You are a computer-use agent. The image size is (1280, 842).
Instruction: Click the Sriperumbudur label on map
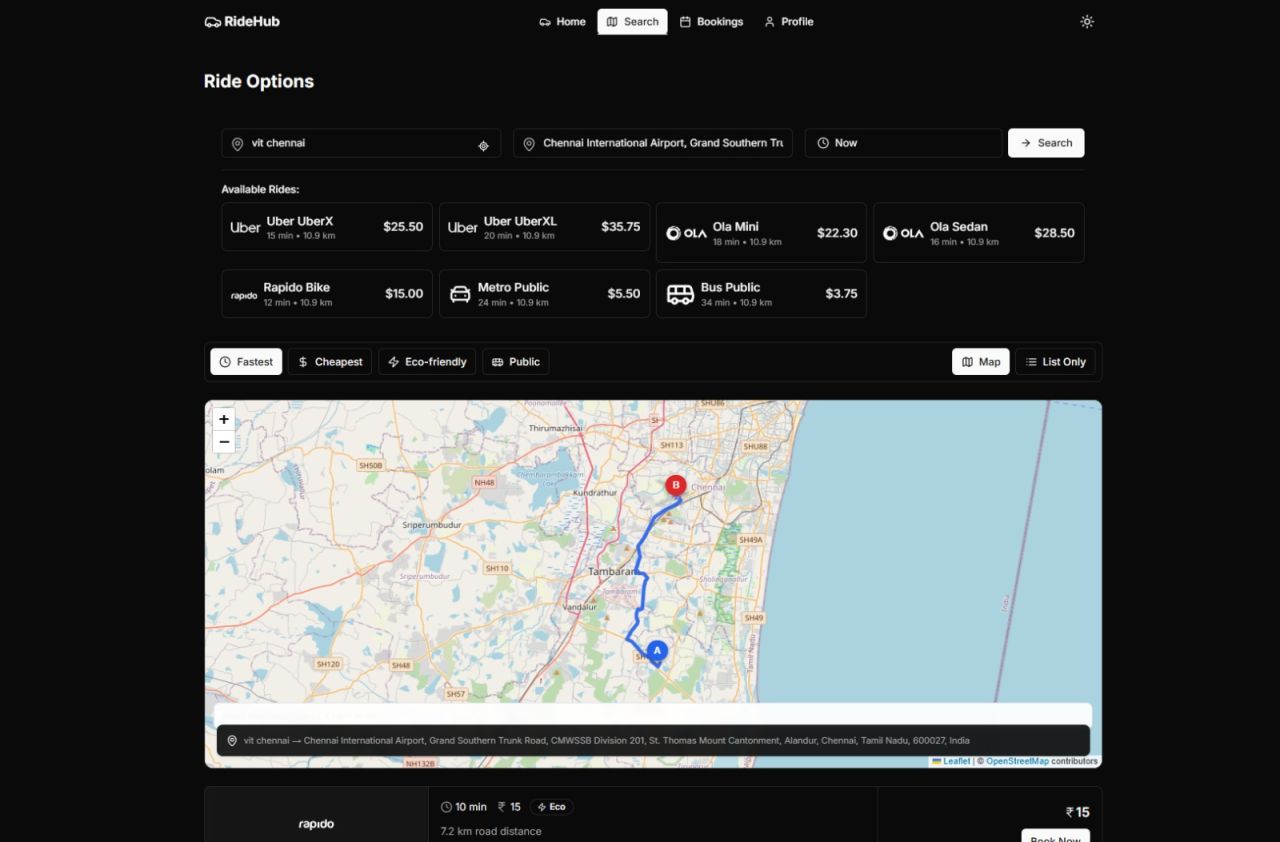(432, 525)
